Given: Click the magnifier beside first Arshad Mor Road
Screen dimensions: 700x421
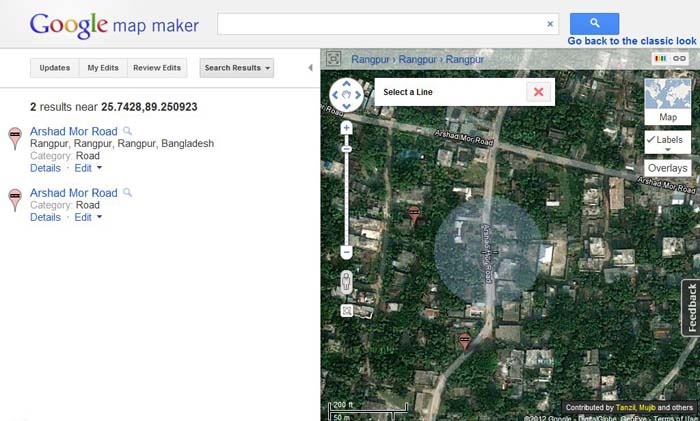Looking at the screenshot, I should pos(127,131).
